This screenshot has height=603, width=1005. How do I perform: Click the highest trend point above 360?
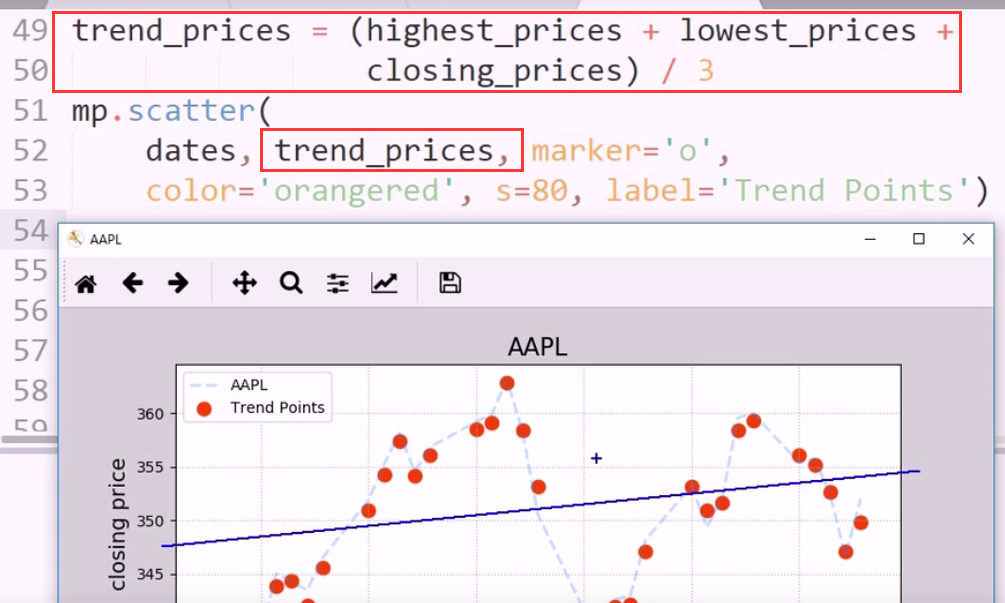click(507, 383)
